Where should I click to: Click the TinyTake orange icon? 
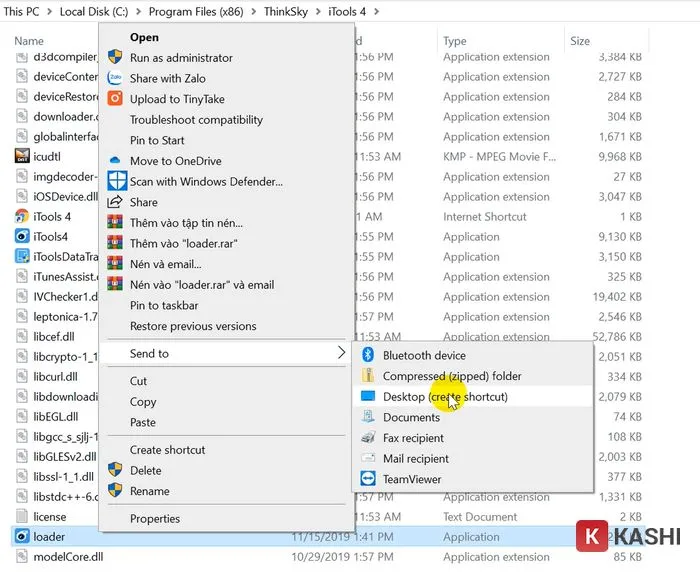pos(115,98)
